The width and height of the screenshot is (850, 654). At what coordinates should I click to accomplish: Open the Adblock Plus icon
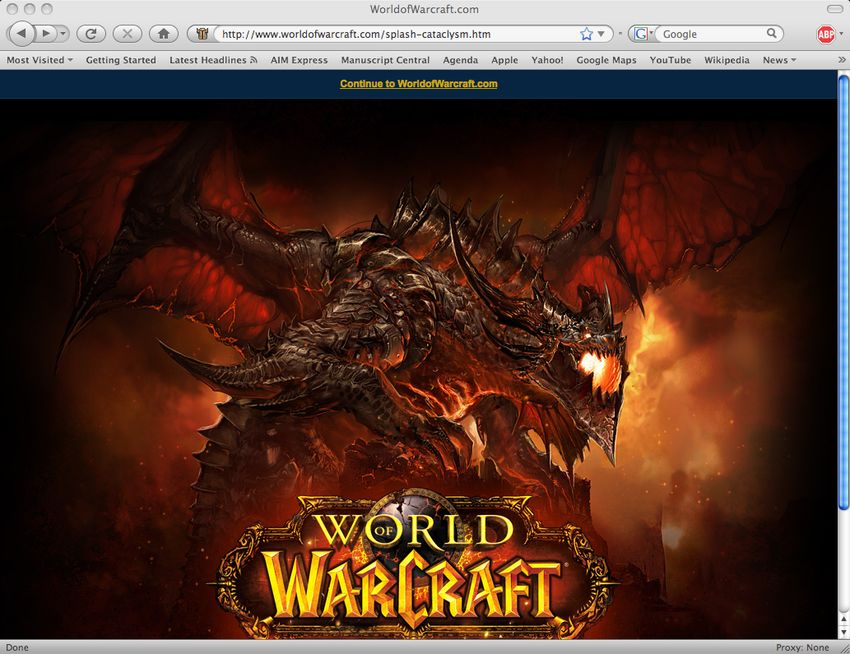coord(826,34)
